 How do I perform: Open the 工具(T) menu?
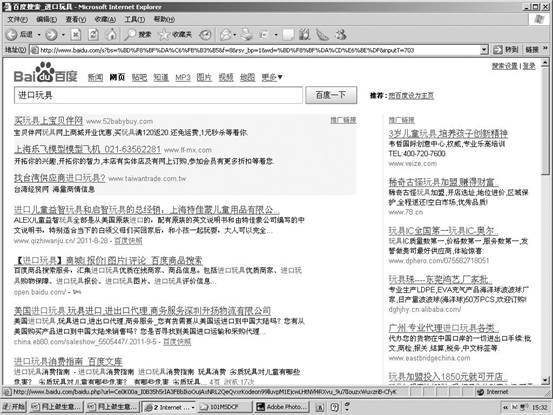134,19
